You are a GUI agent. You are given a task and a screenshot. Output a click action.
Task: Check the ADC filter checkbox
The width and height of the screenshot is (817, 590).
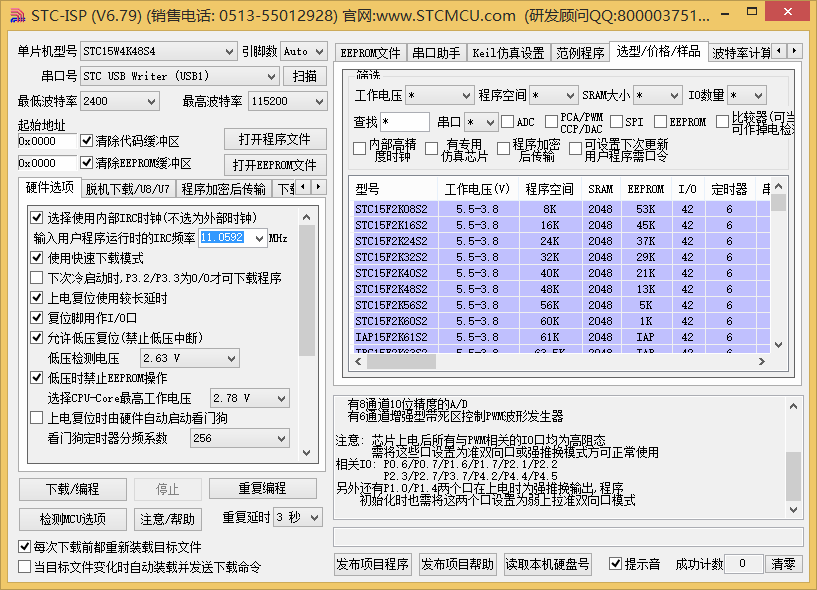click(x=507, y=121)
